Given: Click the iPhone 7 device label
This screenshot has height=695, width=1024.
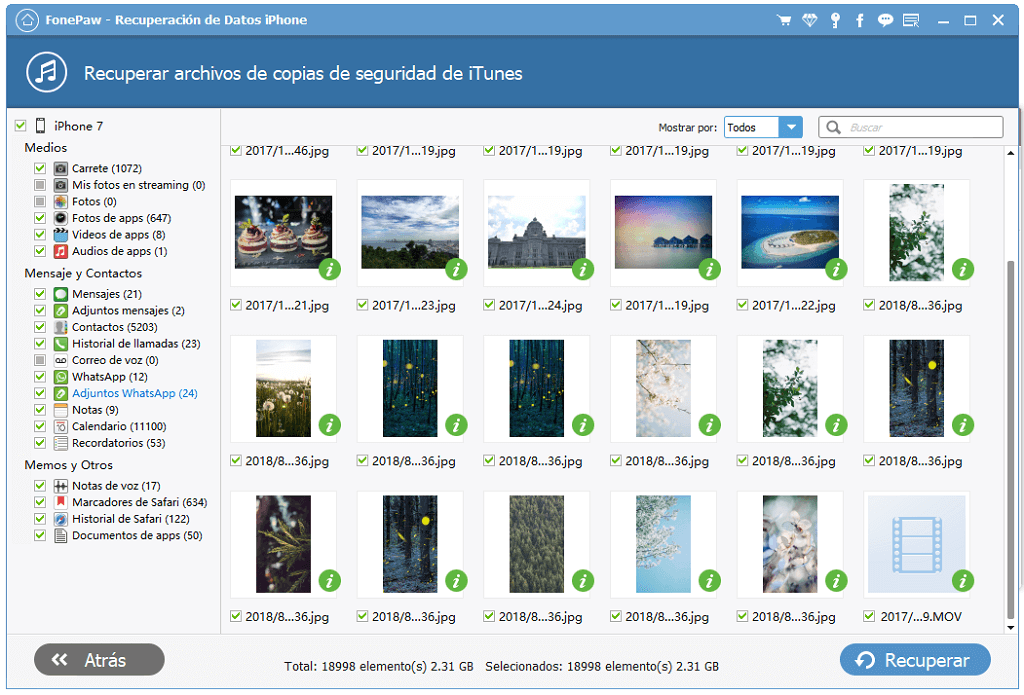Looking at the screenshot, I should point(78,126).
